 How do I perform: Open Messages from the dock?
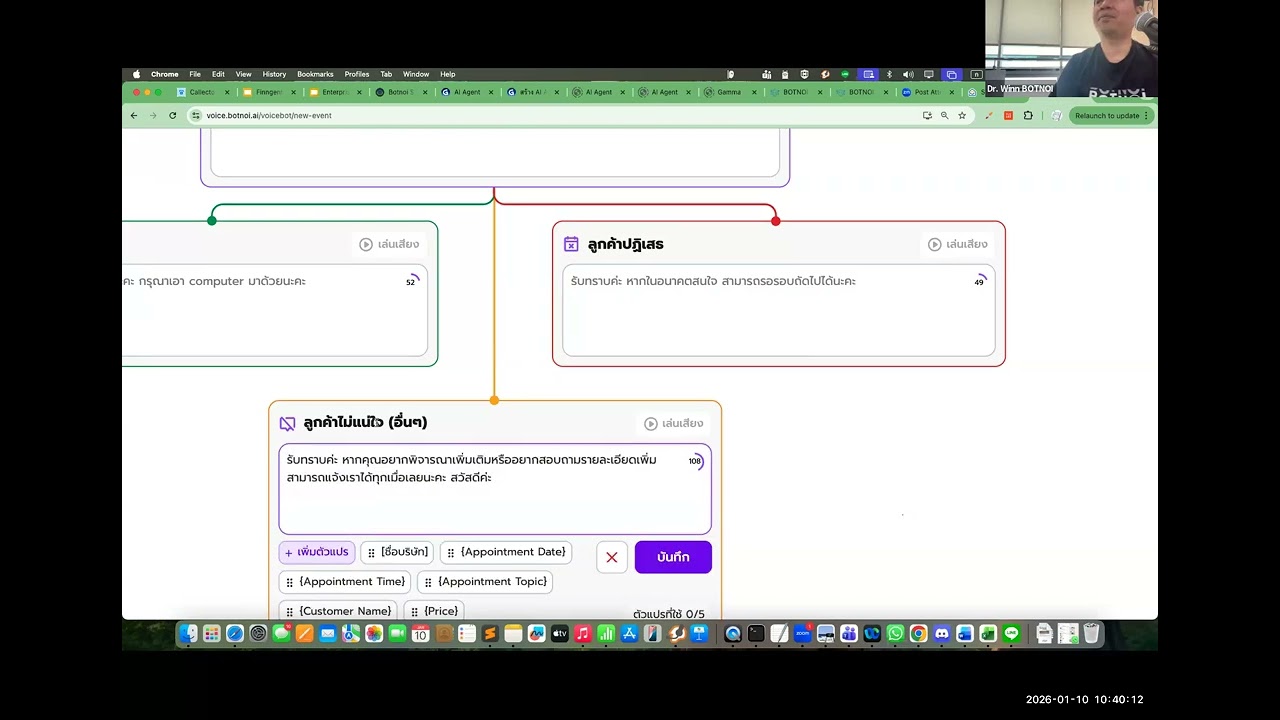[282, 633]
